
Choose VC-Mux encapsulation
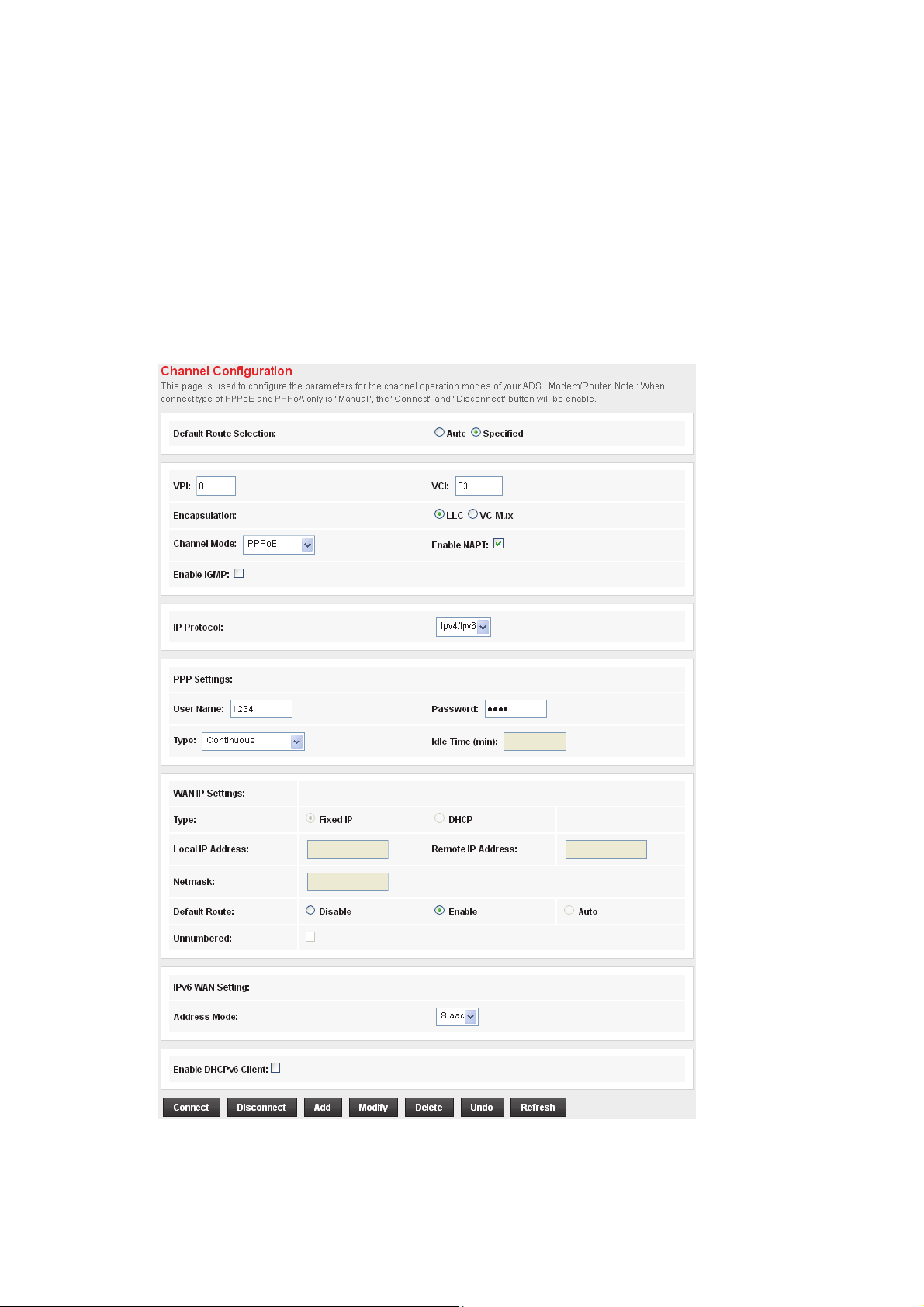[472, 514]
